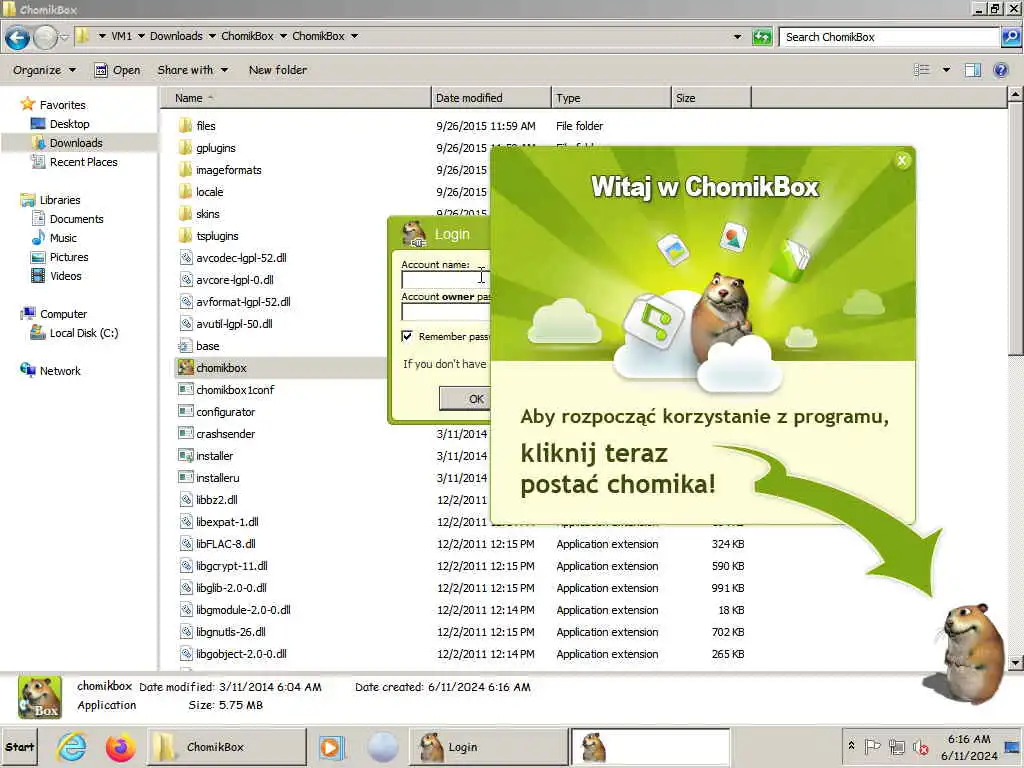Click the Account owner password field
Viewport: 1024px width, 768px height.
(x=446, y=312)
